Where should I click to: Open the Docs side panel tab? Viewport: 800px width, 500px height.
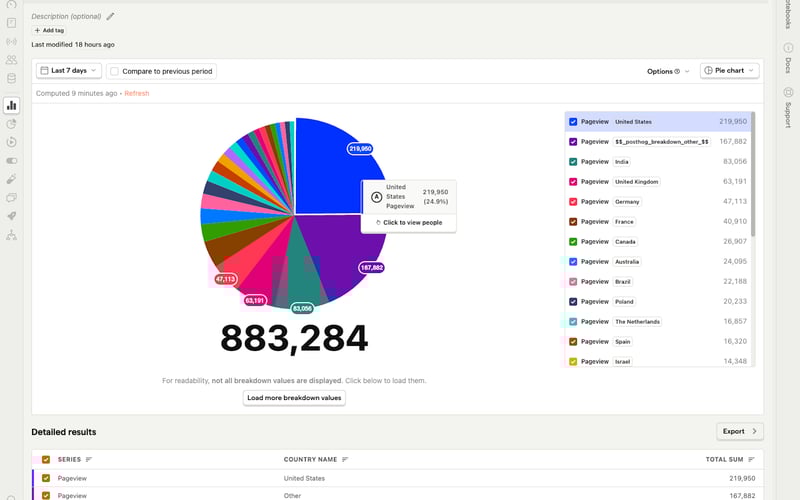[x=788, y=58]
